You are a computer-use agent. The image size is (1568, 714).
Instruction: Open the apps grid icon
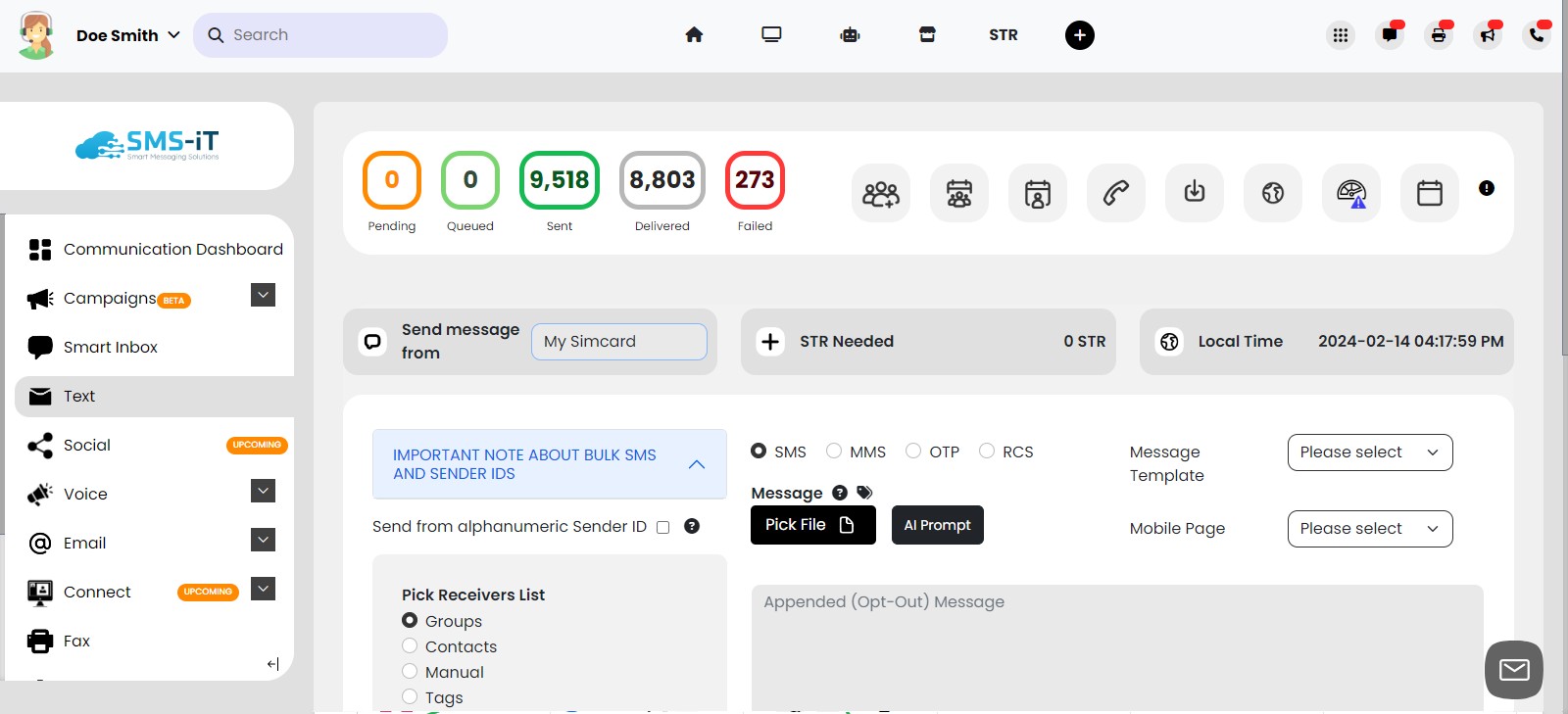(x=1341, y=35)
